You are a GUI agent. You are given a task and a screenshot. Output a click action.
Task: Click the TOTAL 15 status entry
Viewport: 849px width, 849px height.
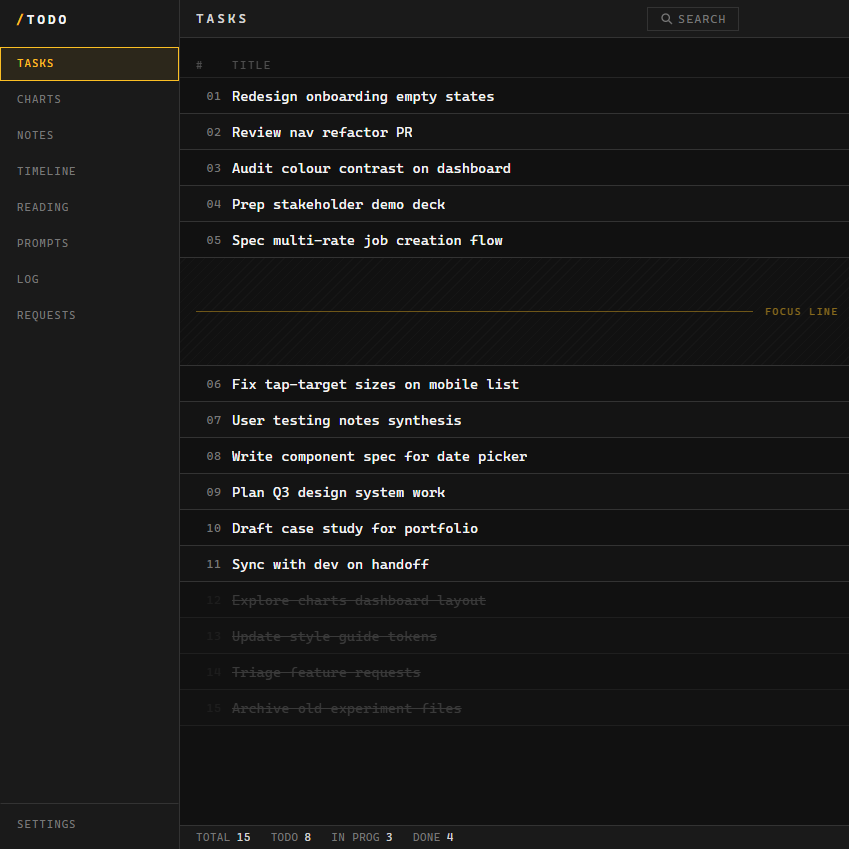pyautogui.click(x=223, y=838)
